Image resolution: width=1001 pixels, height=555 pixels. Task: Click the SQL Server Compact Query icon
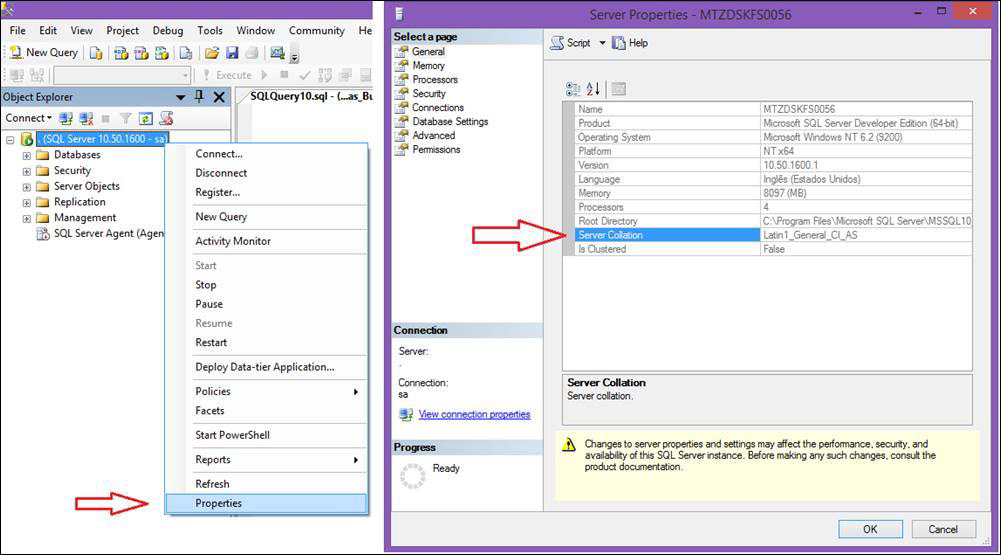186,53
